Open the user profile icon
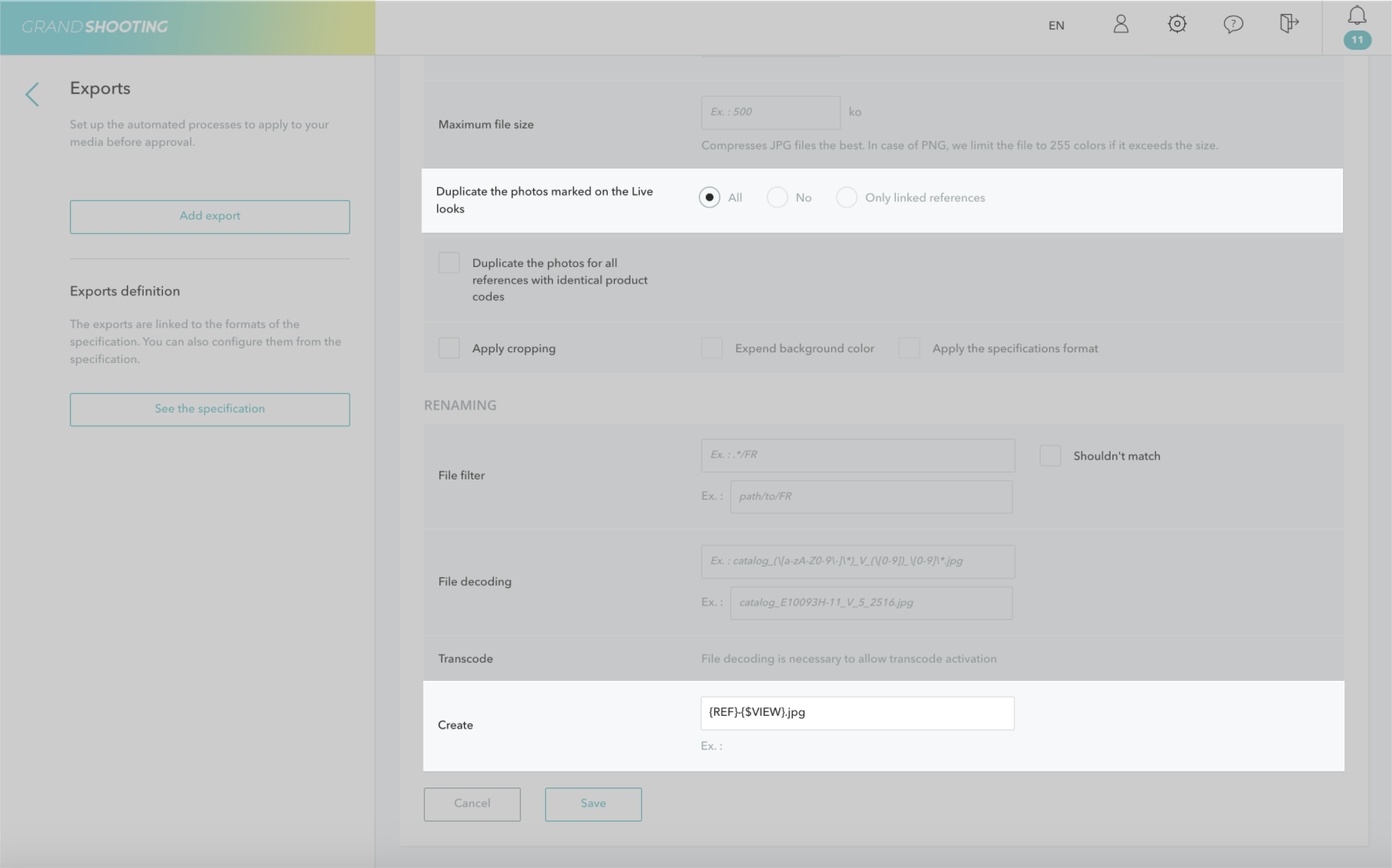1392x868 pixels. 1121,25
